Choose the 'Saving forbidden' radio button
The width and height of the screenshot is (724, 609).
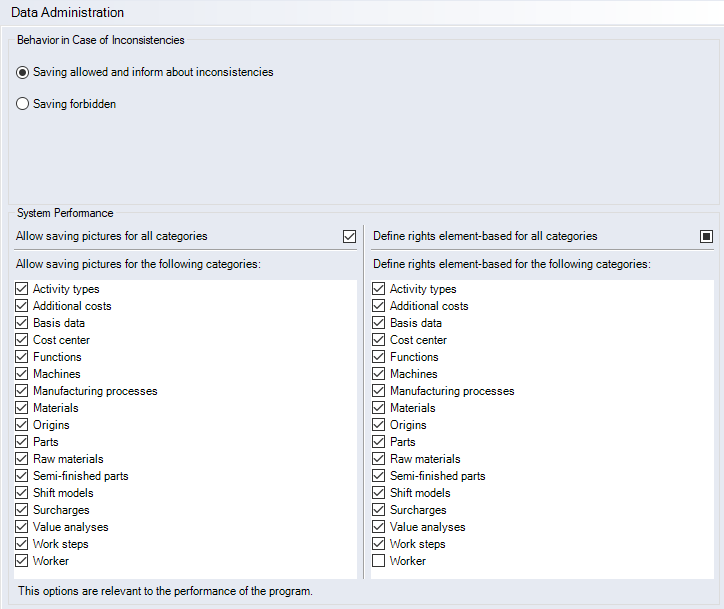23,104
